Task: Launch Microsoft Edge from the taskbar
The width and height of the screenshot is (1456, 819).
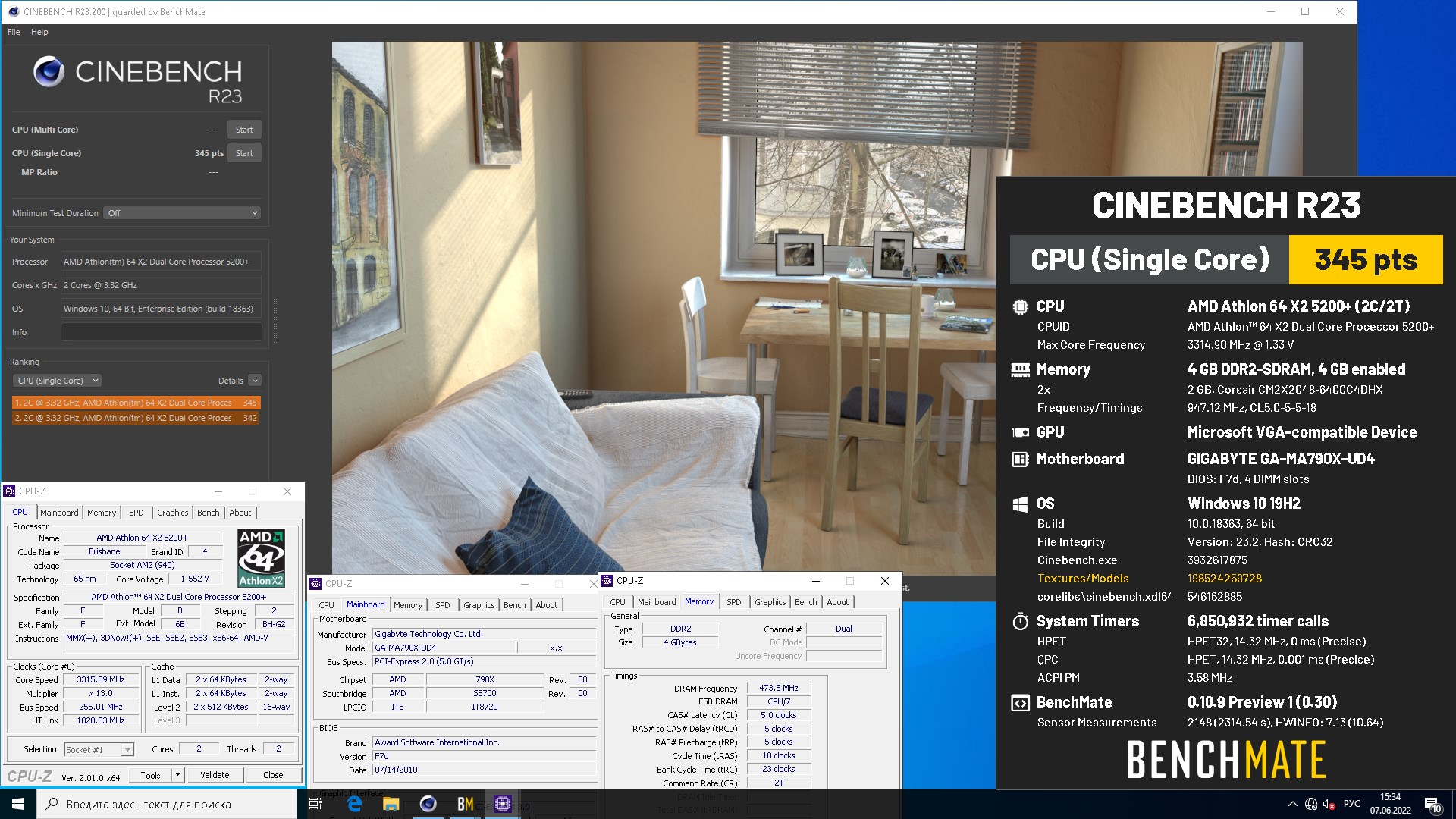Action: 354,804
